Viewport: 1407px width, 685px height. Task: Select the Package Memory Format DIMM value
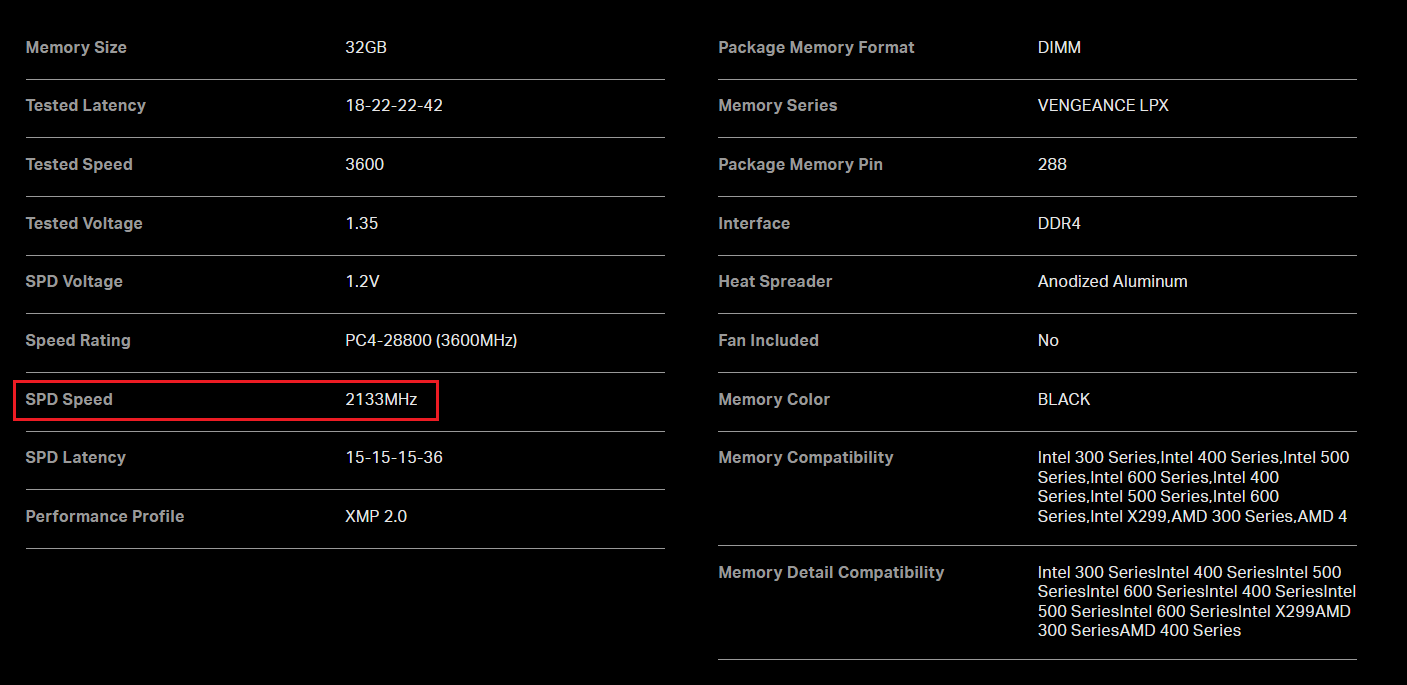[x=1060, y=47]
